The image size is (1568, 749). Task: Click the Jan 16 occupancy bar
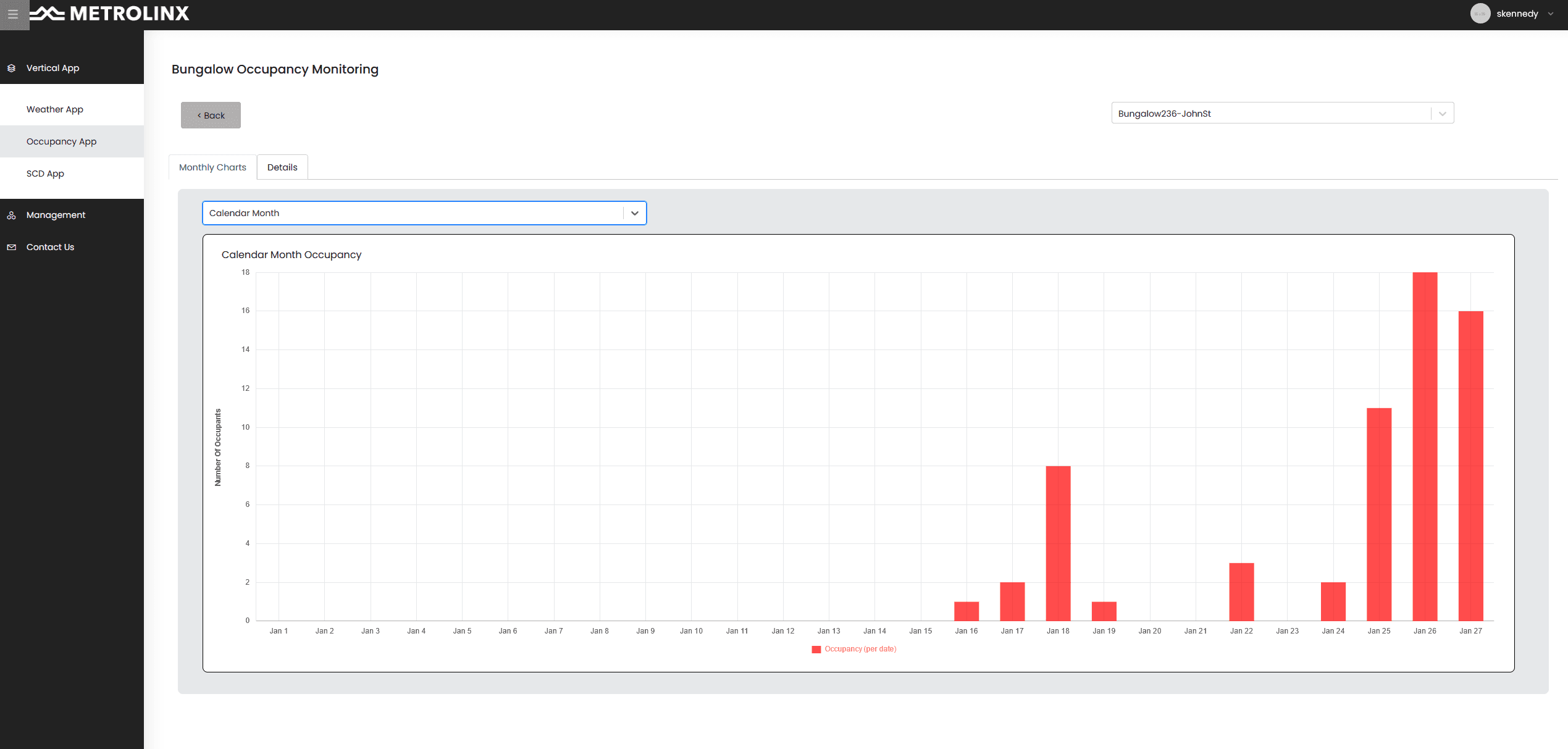pyautogui.click(x=966, y=611)
